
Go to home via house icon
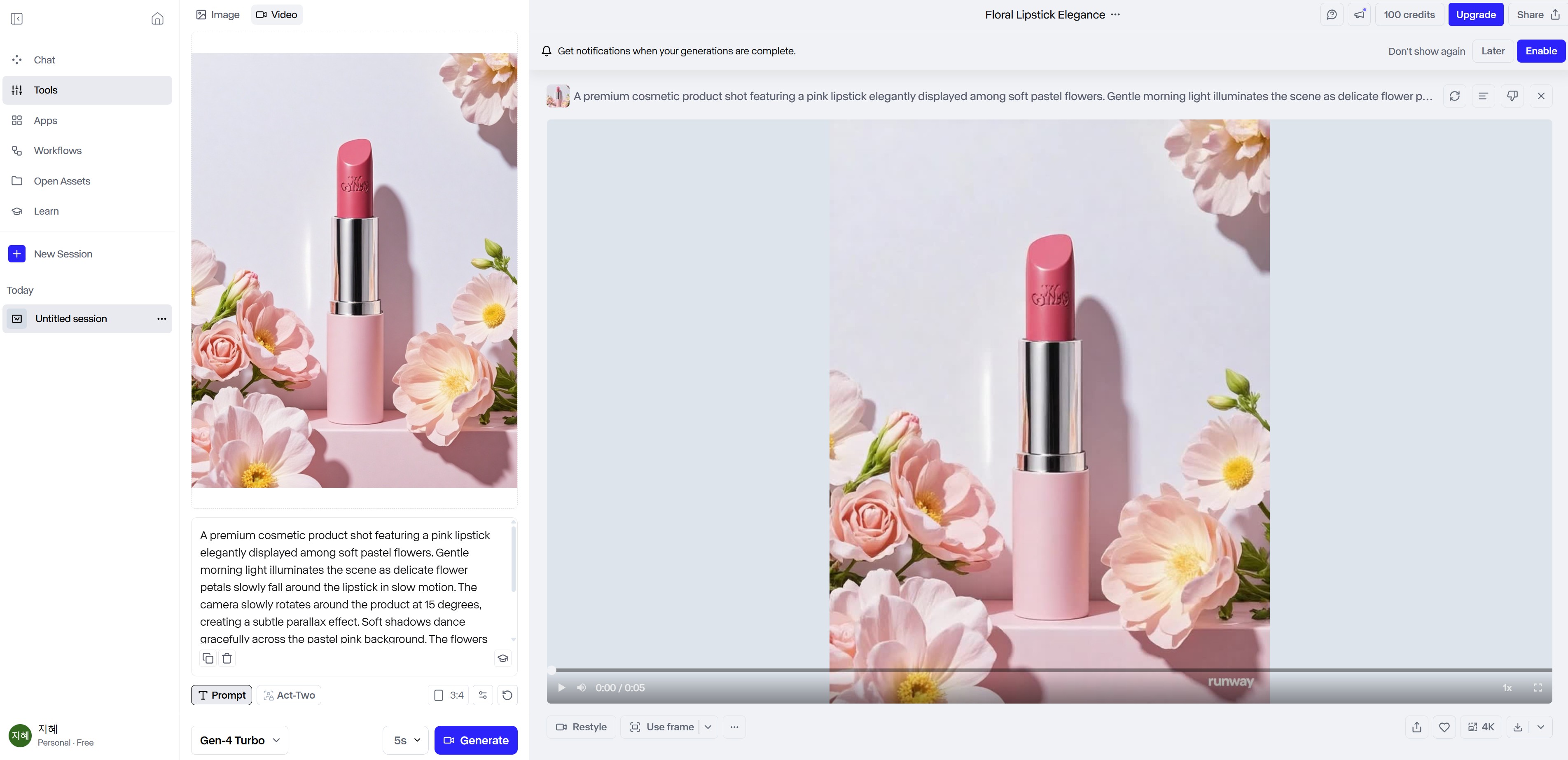pos(157,19)
